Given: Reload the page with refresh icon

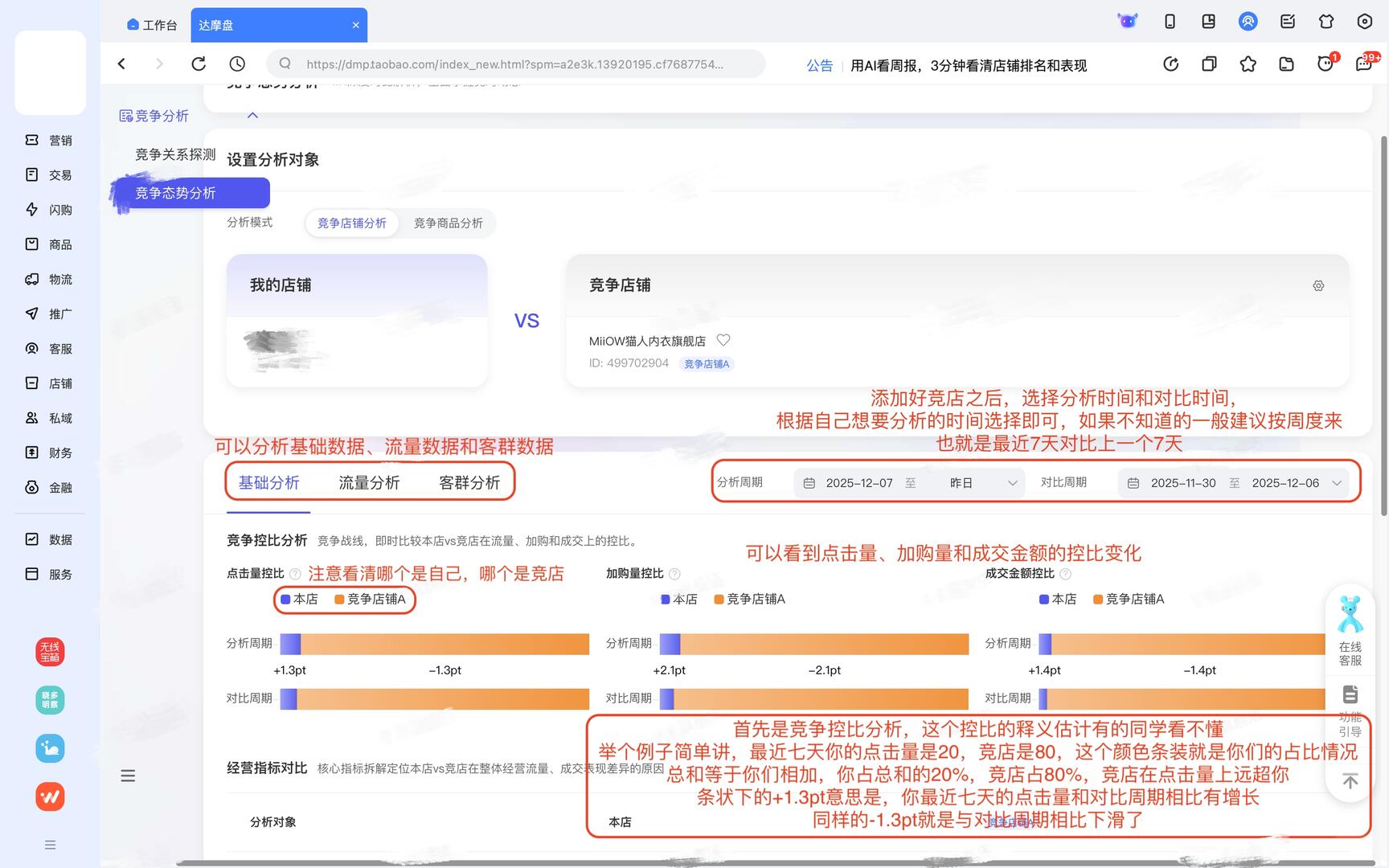Looking at the screenshot, I should 199,63.
